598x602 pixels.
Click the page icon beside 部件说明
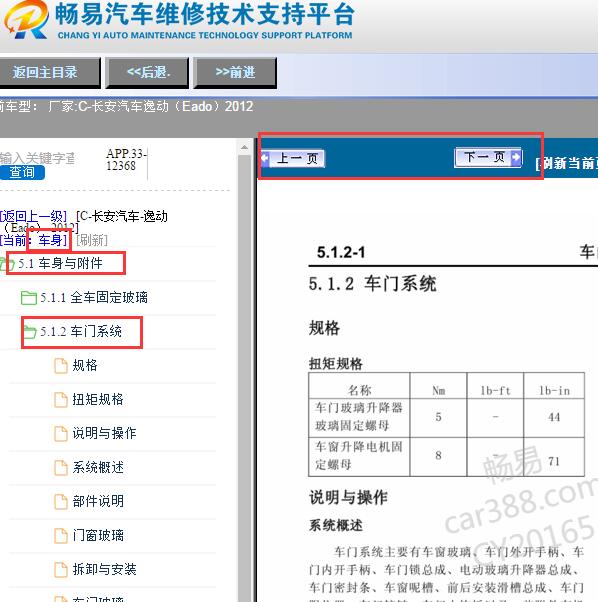click(61, 501)
